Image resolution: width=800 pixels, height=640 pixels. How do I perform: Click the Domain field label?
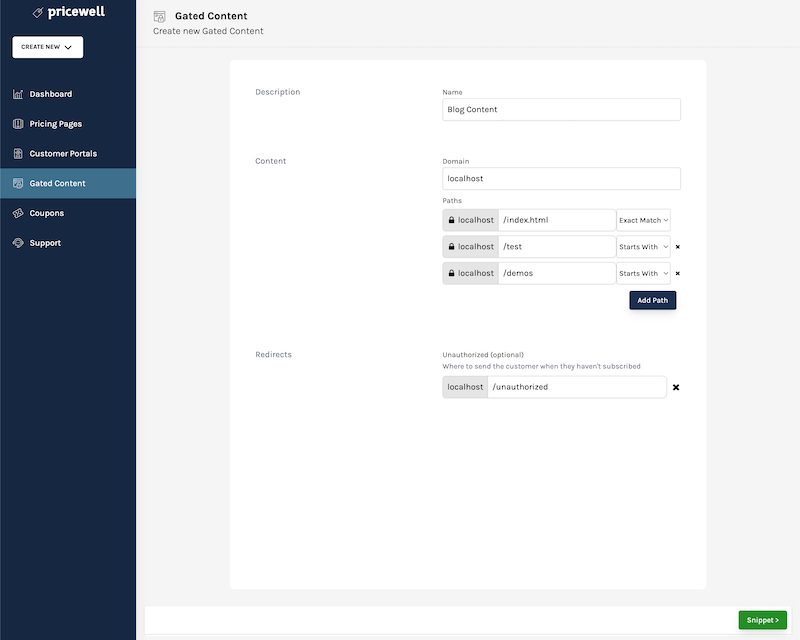pos(456,161)
